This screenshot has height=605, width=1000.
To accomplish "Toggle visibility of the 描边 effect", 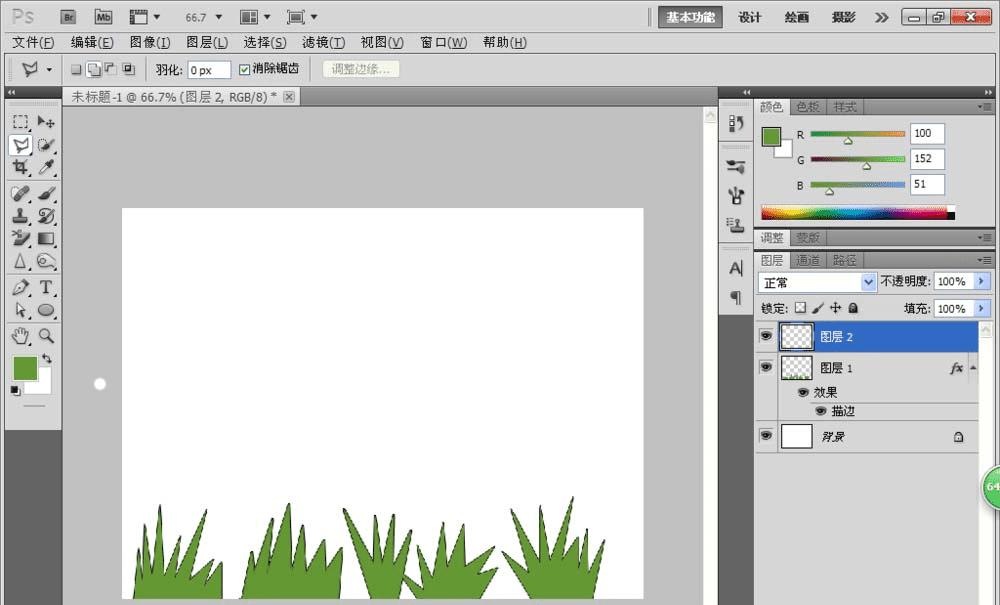I will 820,411.
